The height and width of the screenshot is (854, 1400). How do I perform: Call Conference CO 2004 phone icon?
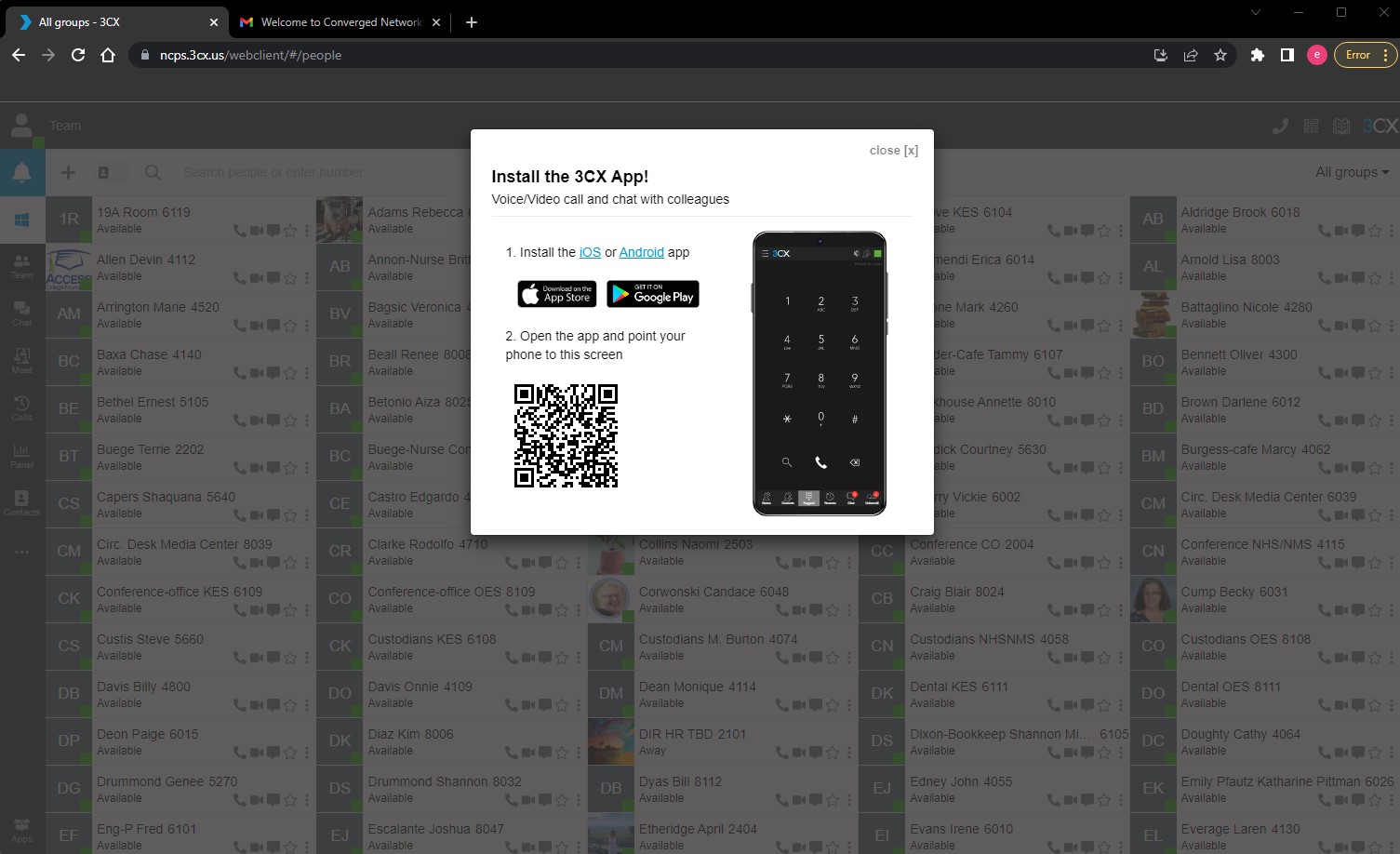tap(1054, 563)
